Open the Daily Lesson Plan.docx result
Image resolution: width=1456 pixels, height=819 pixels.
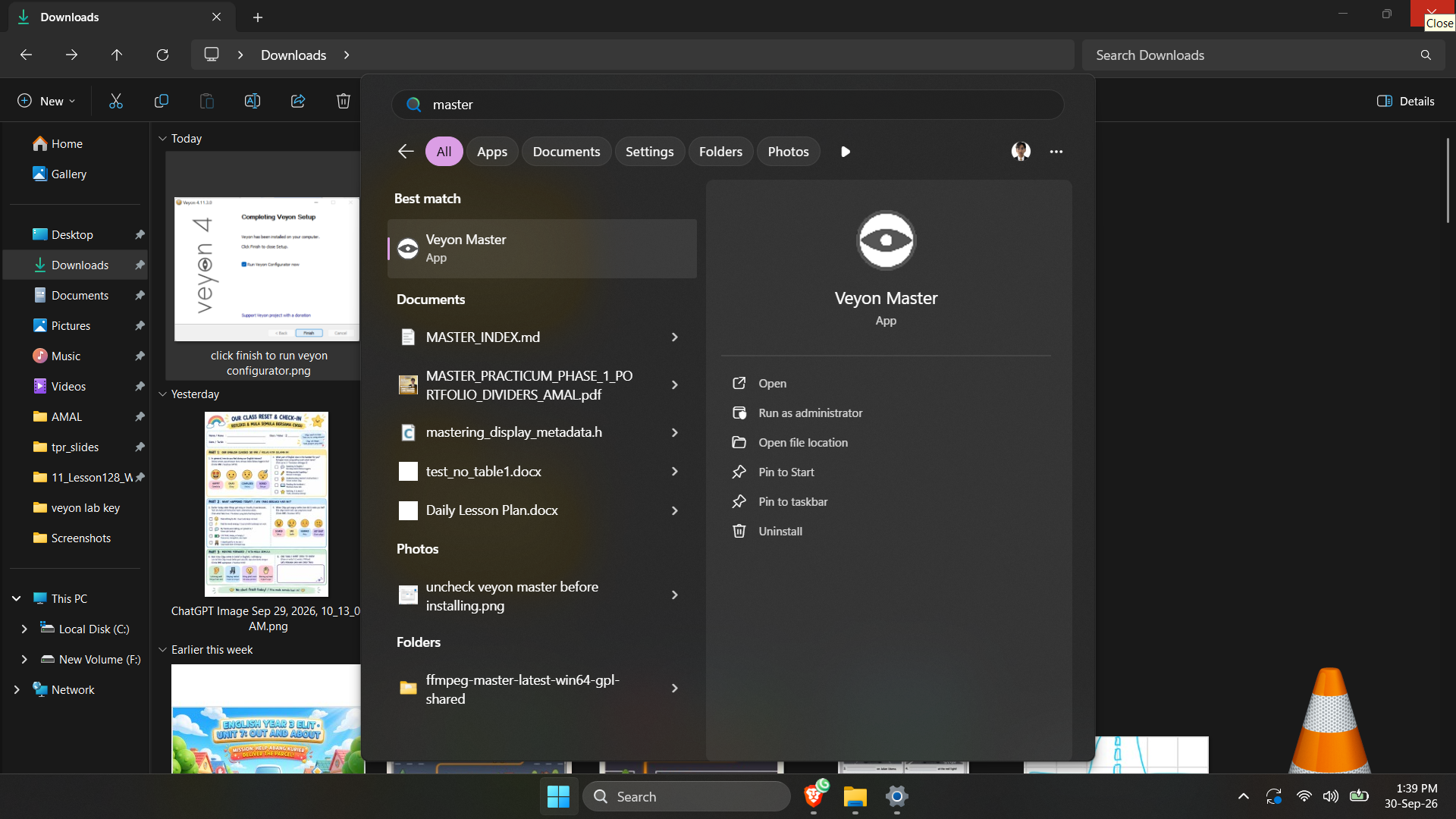coord(542,510)
